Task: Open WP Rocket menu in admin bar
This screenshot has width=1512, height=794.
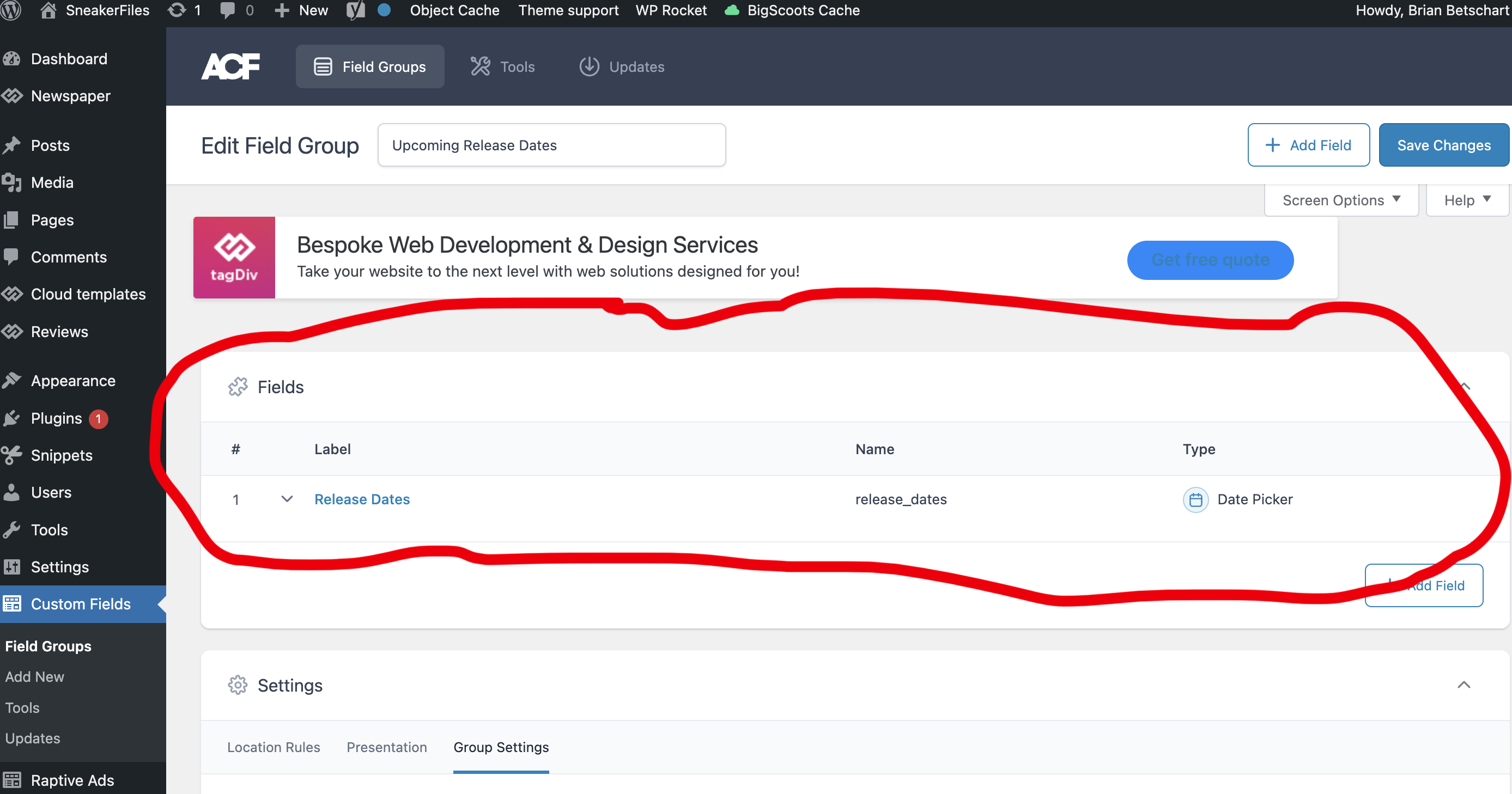Action: coord(671,10)
